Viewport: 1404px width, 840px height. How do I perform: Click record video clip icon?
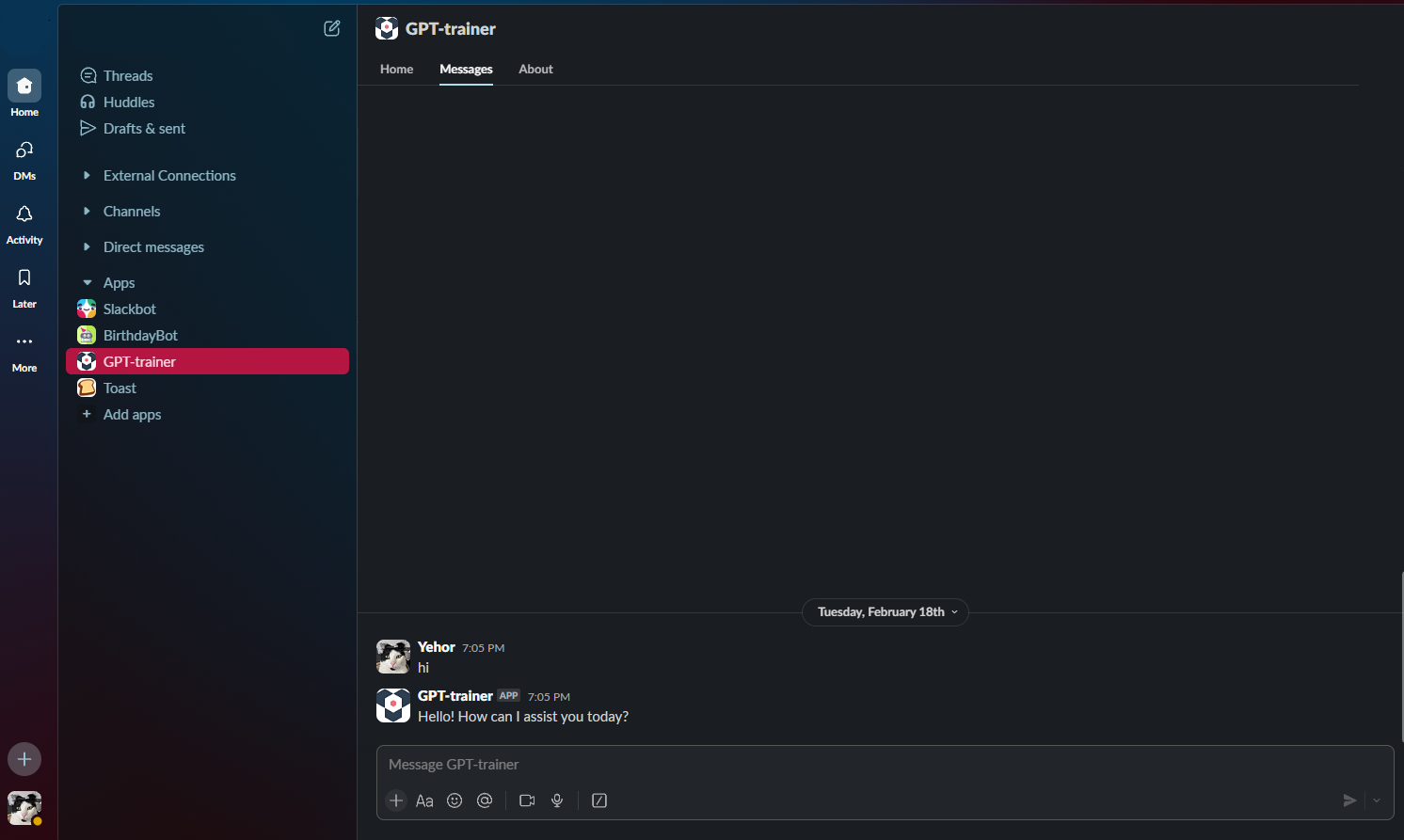point(527,800)
